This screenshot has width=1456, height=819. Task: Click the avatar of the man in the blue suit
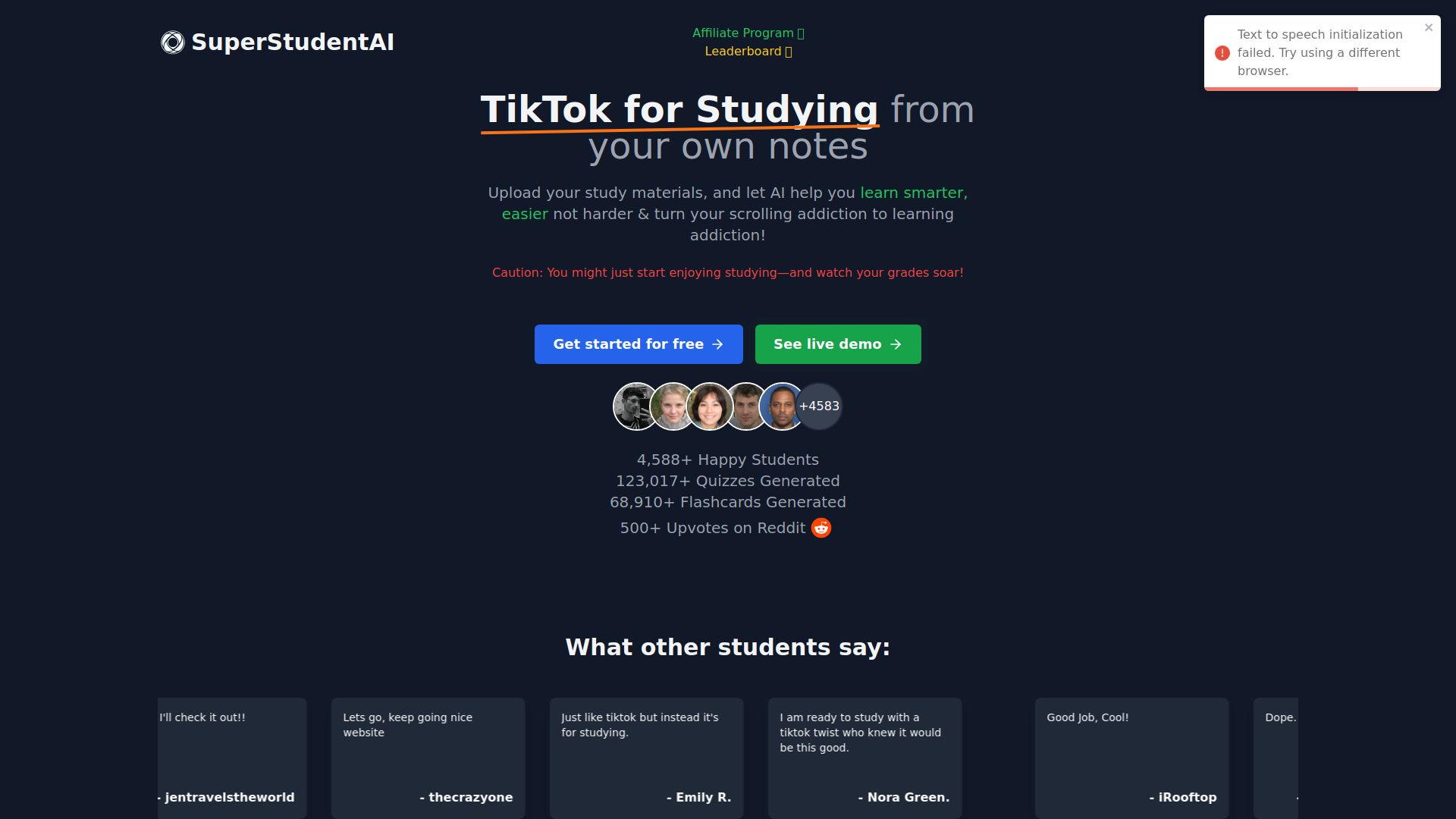pos(780,406)
